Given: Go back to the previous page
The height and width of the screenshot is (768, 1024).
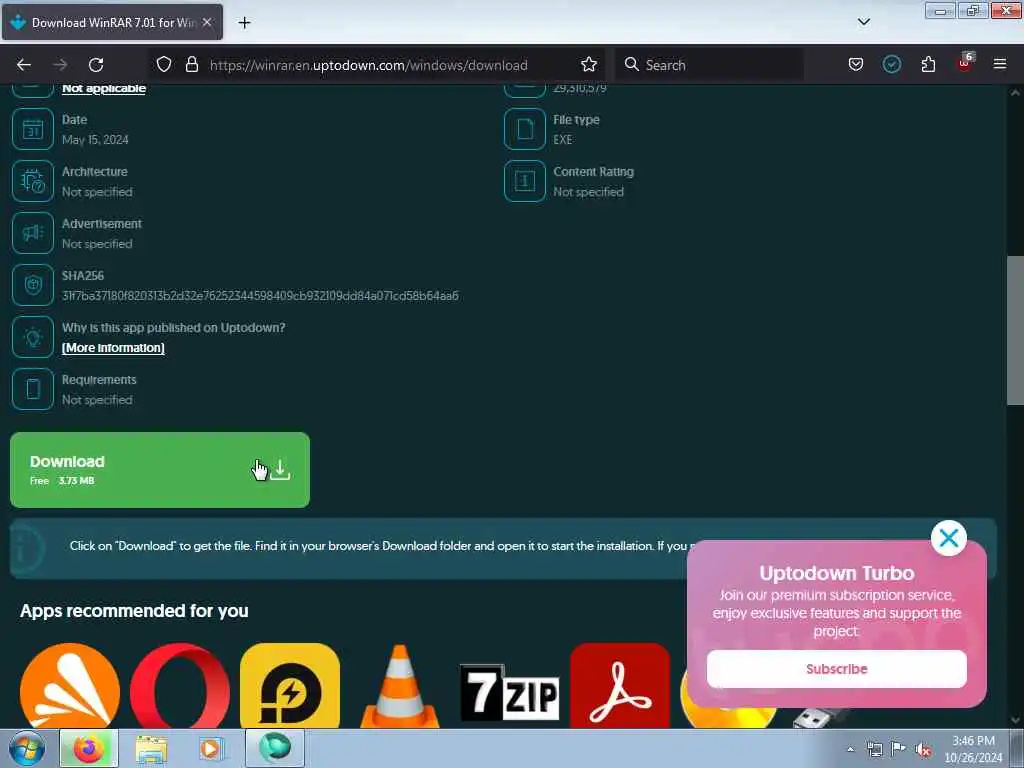Looking at the screenshot, I should pos(24,65).
